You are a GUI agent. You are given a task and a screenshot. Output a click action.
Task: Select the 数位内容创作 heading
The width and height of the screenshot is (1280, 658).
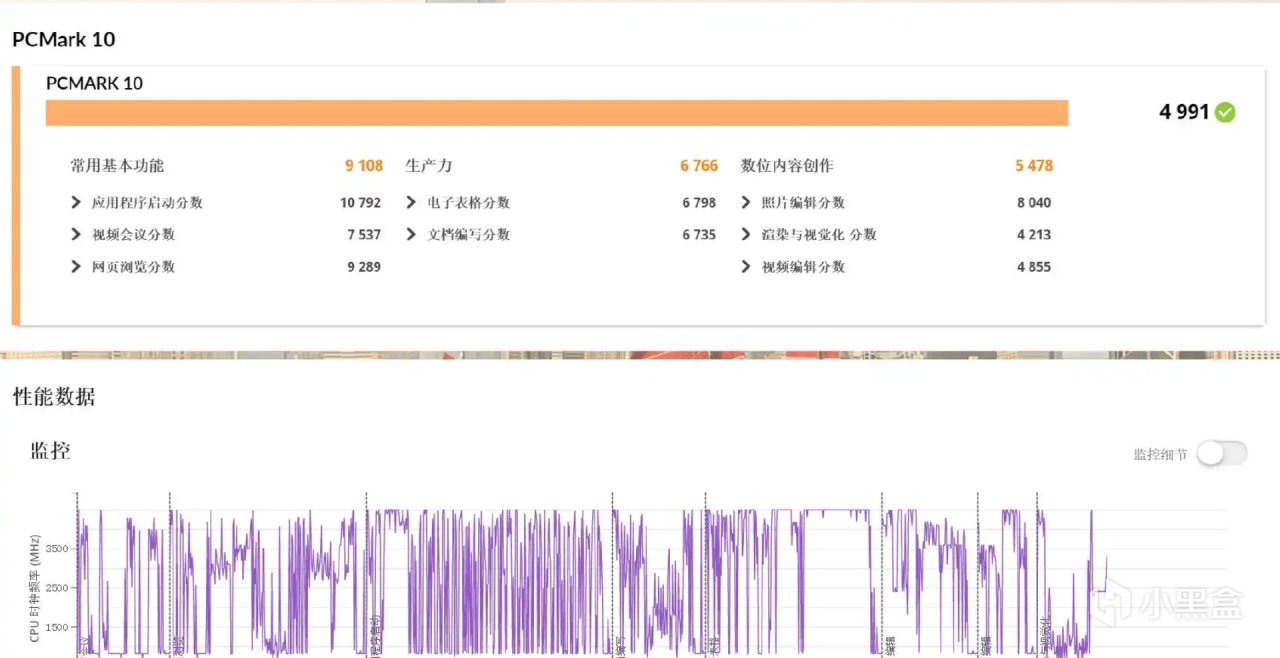pos(787,166)
